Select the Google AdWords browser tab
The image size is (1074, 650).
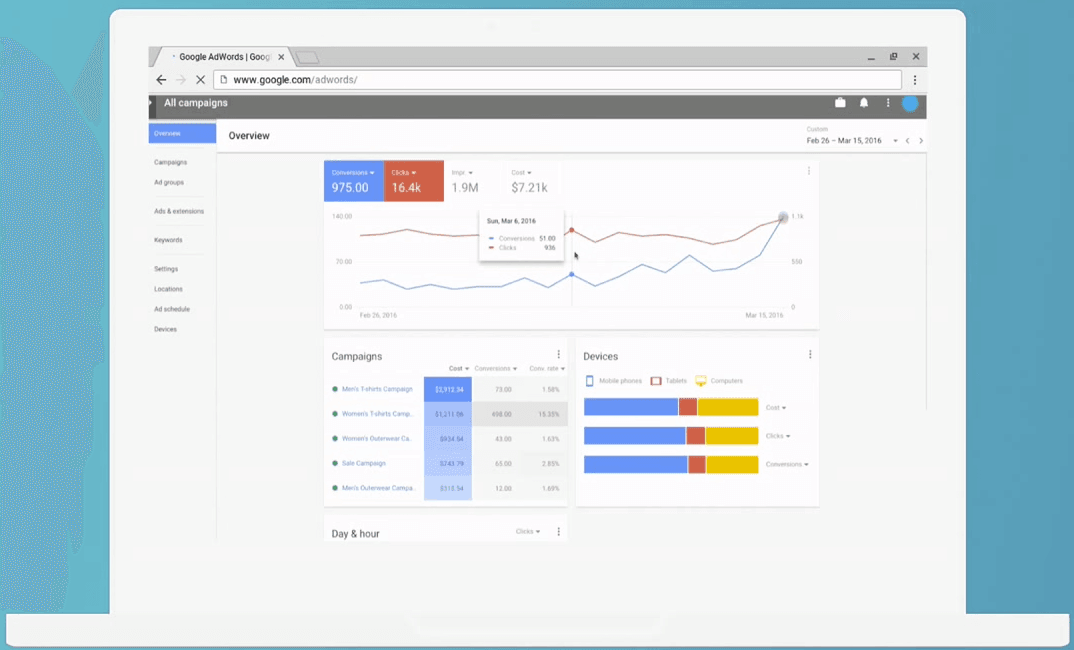tap(224, 57)
